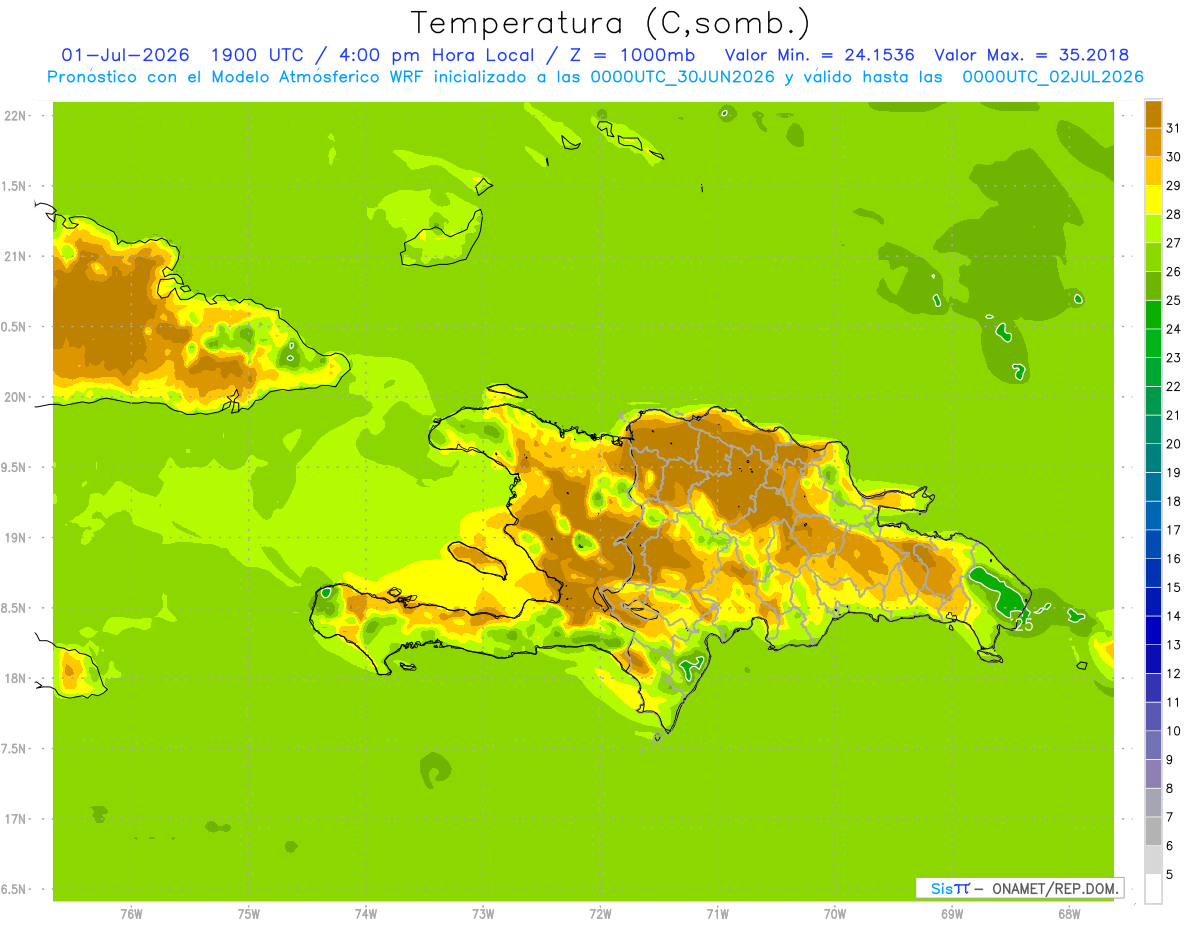Click the '1900 UTC' time text
The height and width of the screenshot is (927, 1200).
(260, 55)
